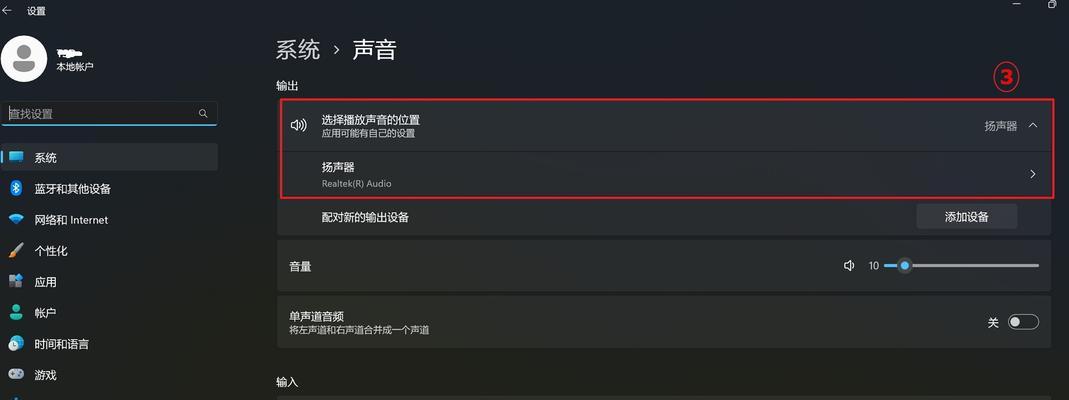The height and width of the screenshot is (400, 1069).
Task: Click the volume speaker mute icon
Action: point(849,266)
